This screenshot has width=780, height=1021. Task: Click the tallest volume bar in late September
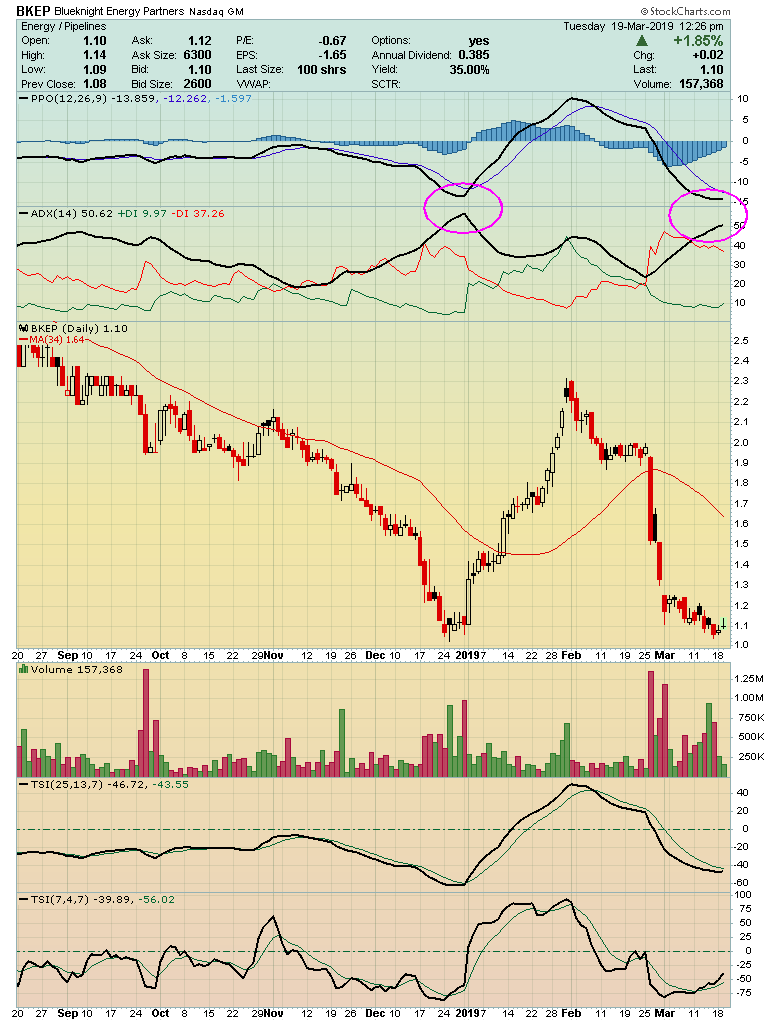pyautogui.click(x=146, y=723)
